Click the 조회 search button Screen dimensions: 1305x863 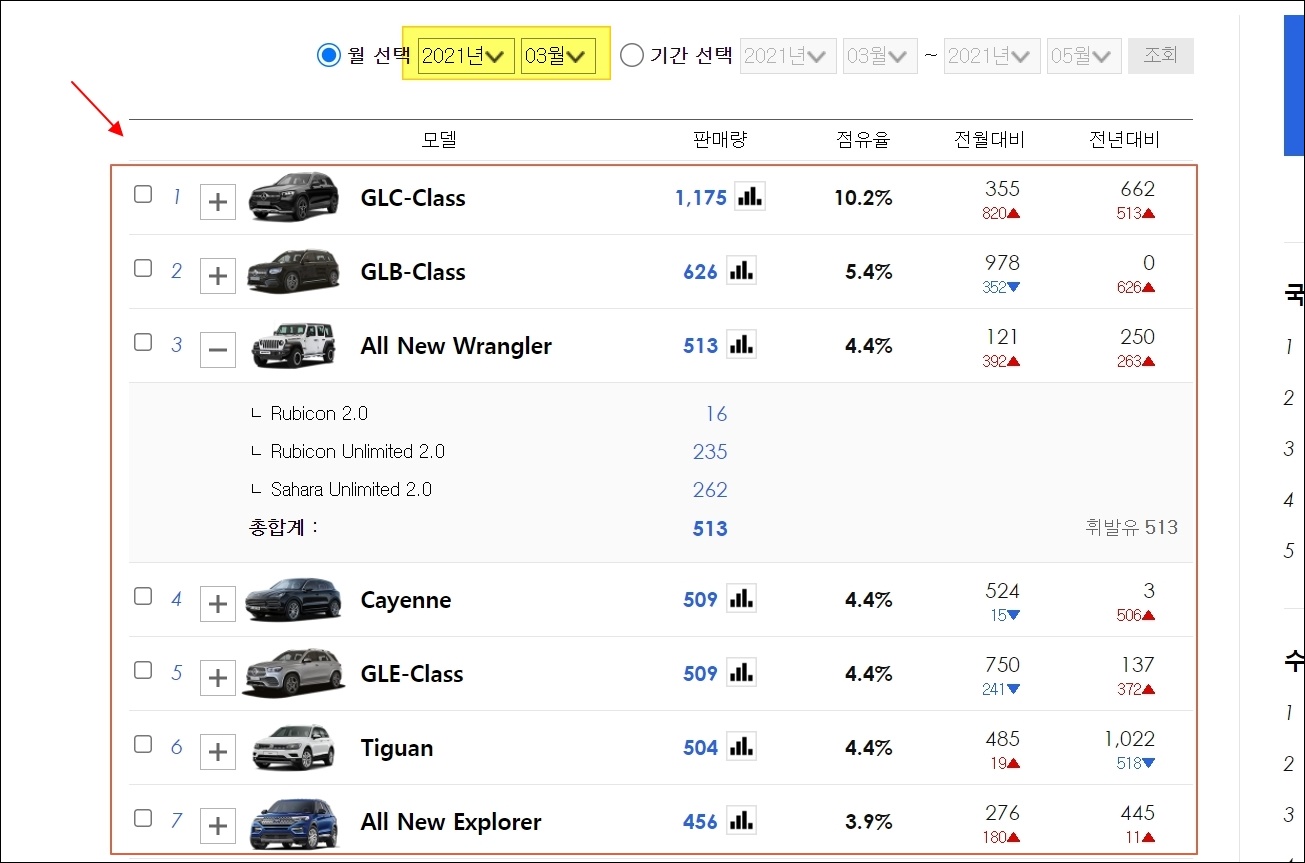point(1161,56)
